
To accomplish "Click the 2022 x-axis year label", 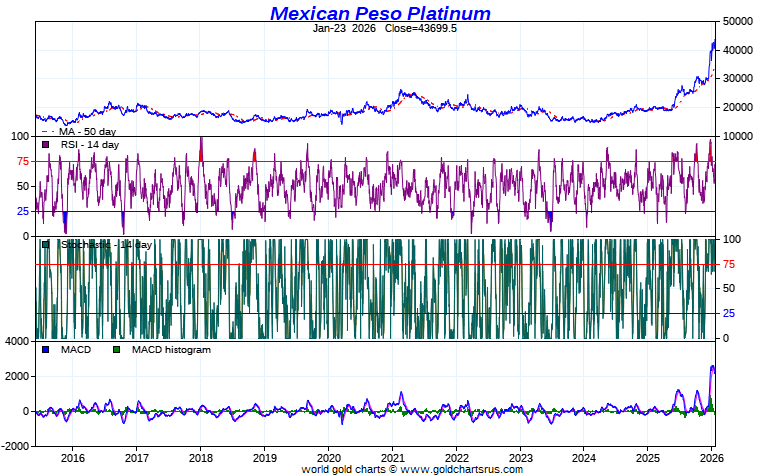I will 457,458.
